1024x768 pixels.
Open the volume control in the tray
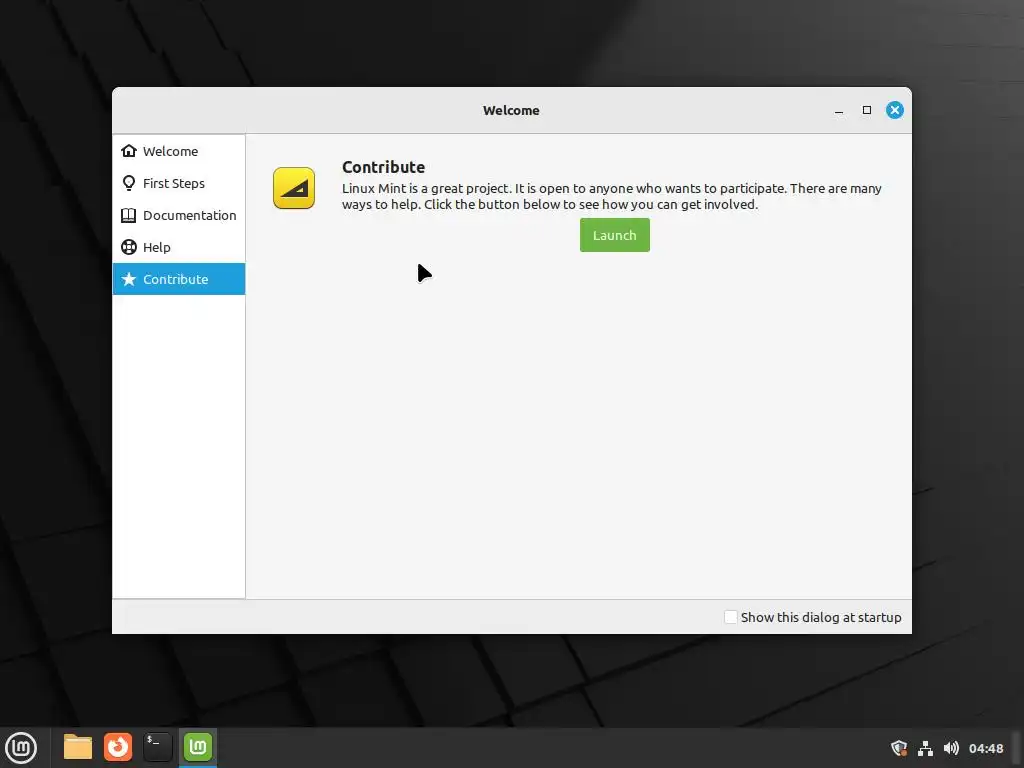point(952,748)
